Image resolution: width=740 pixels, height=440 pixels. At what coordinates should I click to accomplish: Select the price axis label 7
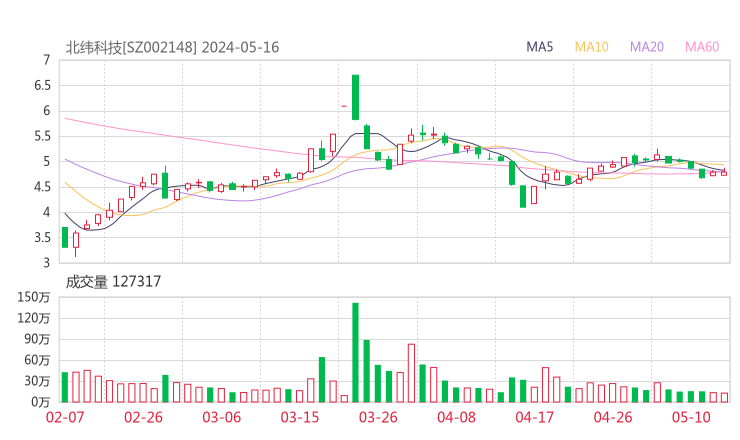point(46,60)
